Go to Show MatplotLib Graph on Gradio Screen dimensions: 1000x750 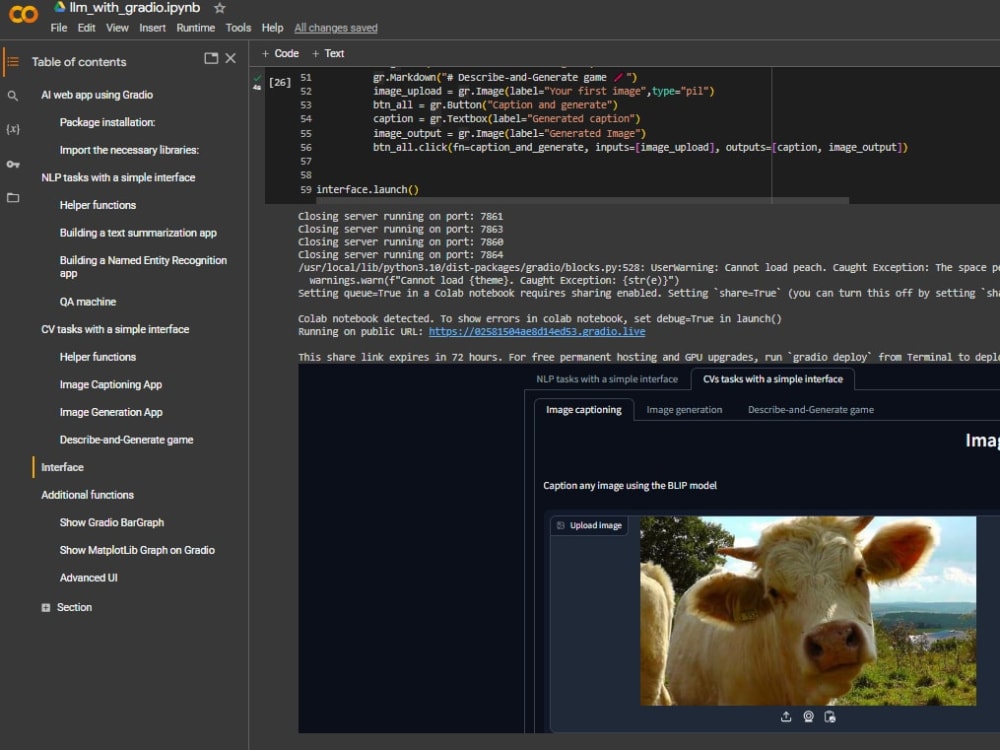(137, 550)
